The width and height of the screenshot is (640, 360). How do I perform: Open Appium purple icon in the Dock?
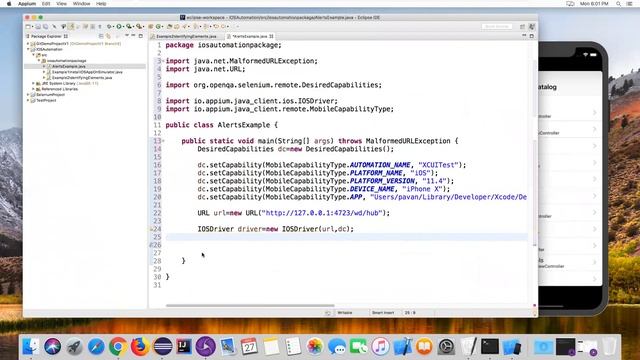click(x=206, y=347)
